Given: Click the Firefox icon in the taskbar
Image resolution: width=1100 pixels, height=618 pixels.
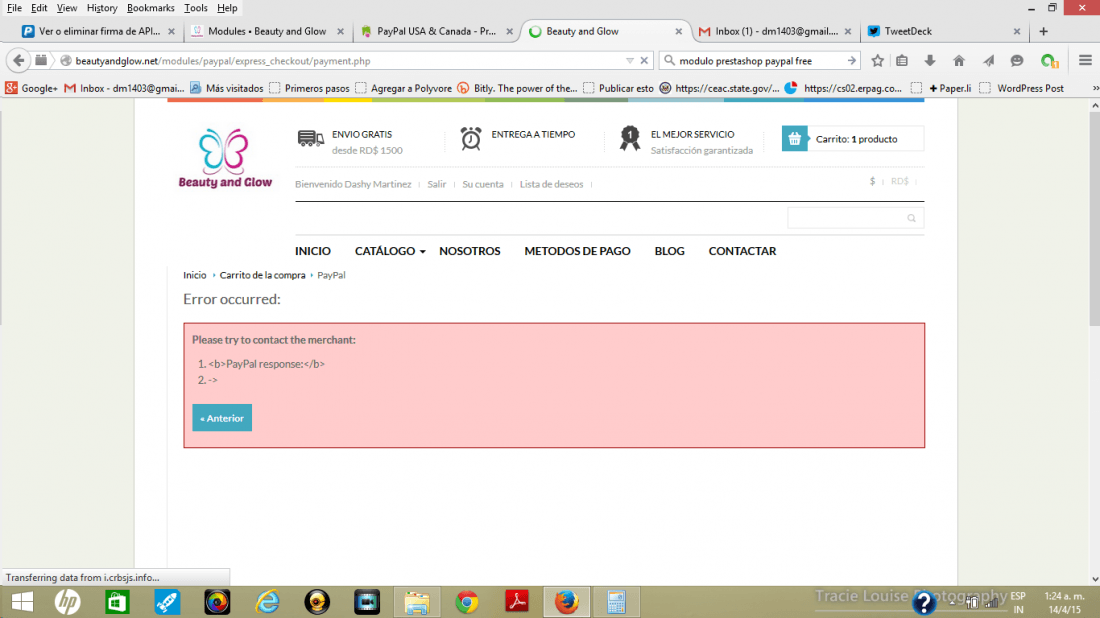Looking at the screenshot, I should click(566, 602).
